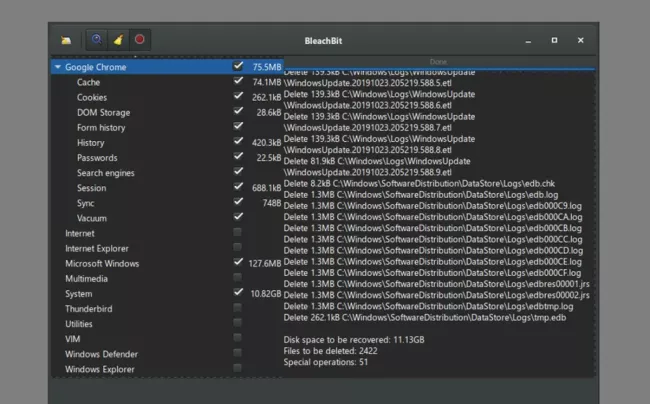The width and height of the screenshot is (650, 404).
Task: Uncheck the Google Chrome checkbox
Action: [238, 65]
